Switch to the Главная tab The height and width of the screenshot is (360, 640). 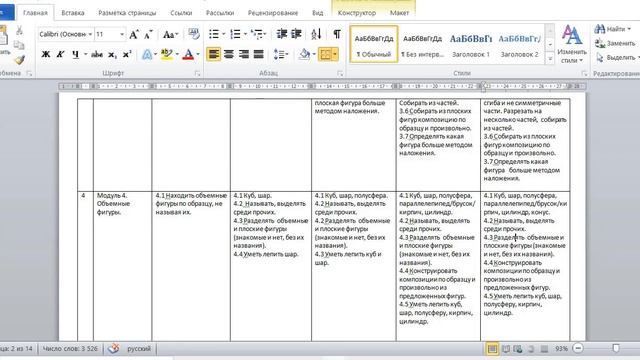pos(35,13)
